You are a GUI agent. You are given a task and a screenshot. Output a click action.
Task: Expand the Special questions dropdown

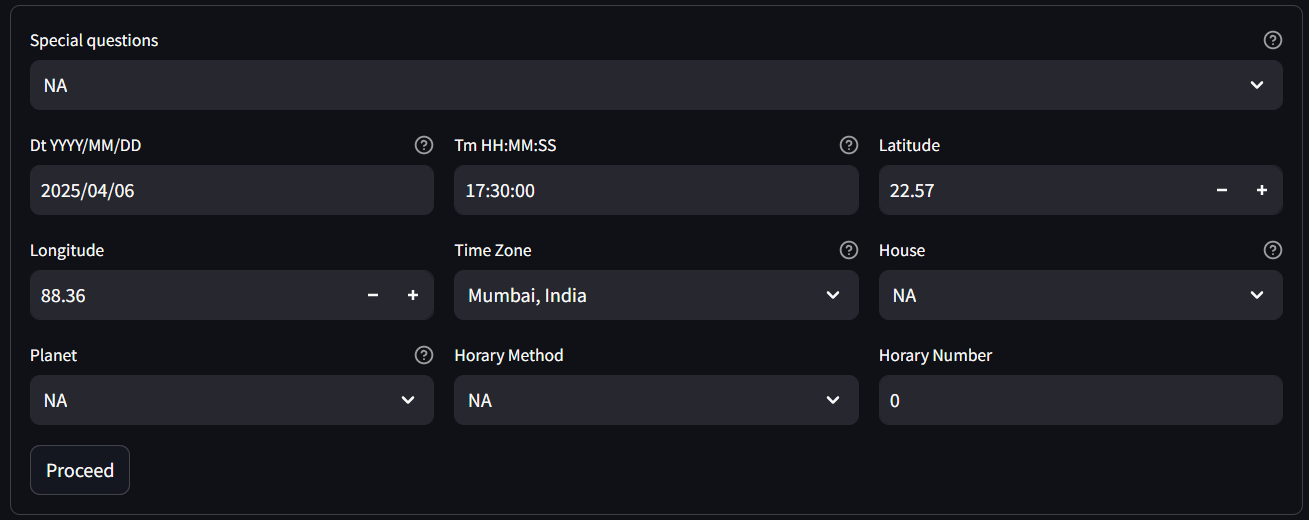point(656,85)
